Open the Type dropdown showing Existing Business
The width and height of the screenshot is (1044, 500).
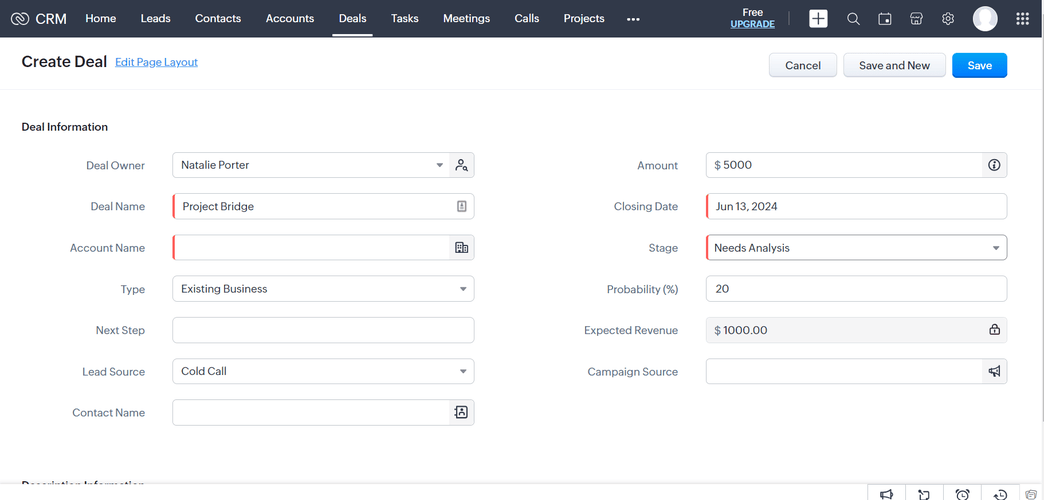[323, 289]
